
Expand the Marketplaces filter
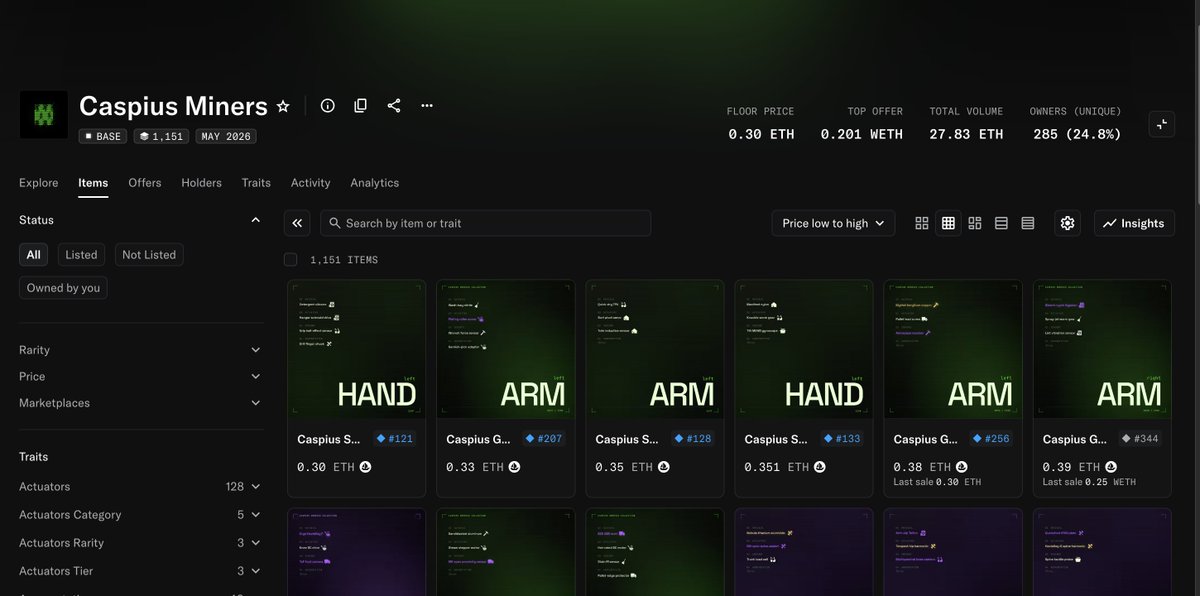tap(141, 403)
